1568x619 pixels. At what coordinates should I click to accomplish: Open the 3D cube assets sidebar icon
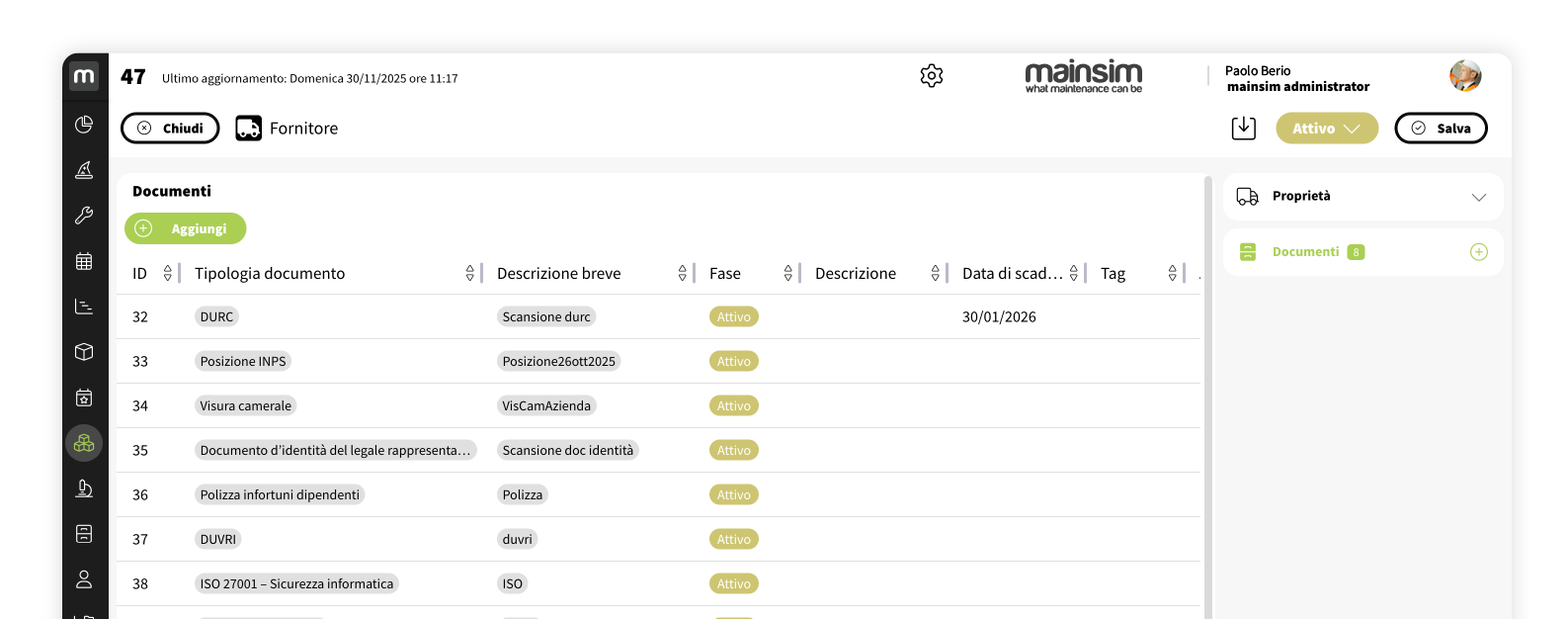point(84,352)
